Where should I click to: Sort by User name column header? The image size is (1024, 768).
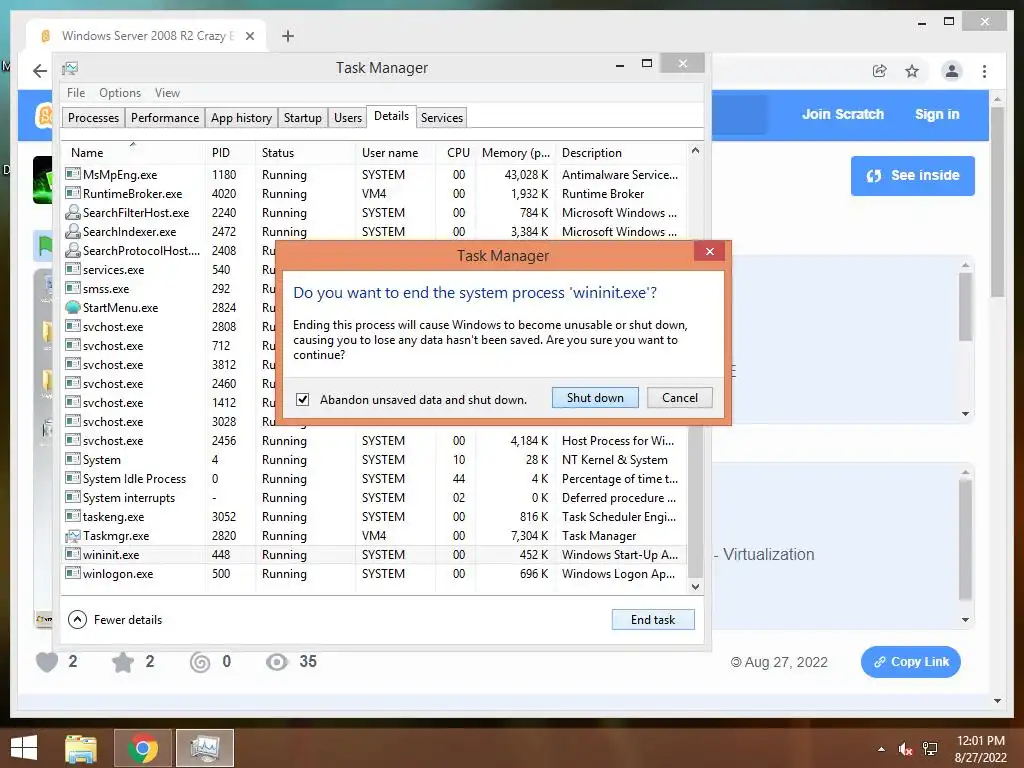pyautogui.click(x=396, y=153)
